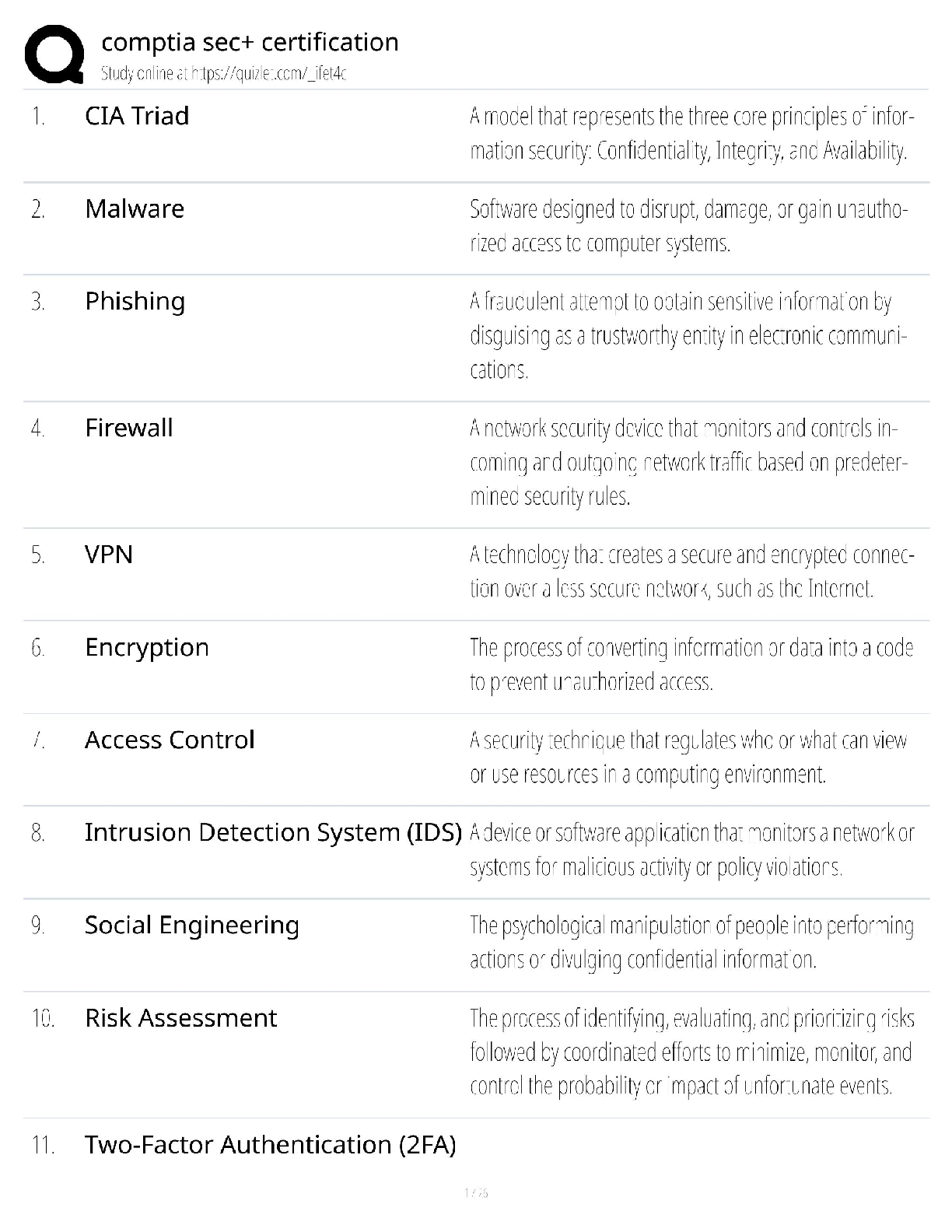Click the 'Access Control' term

pyautogui.click(x=170, y=740)
